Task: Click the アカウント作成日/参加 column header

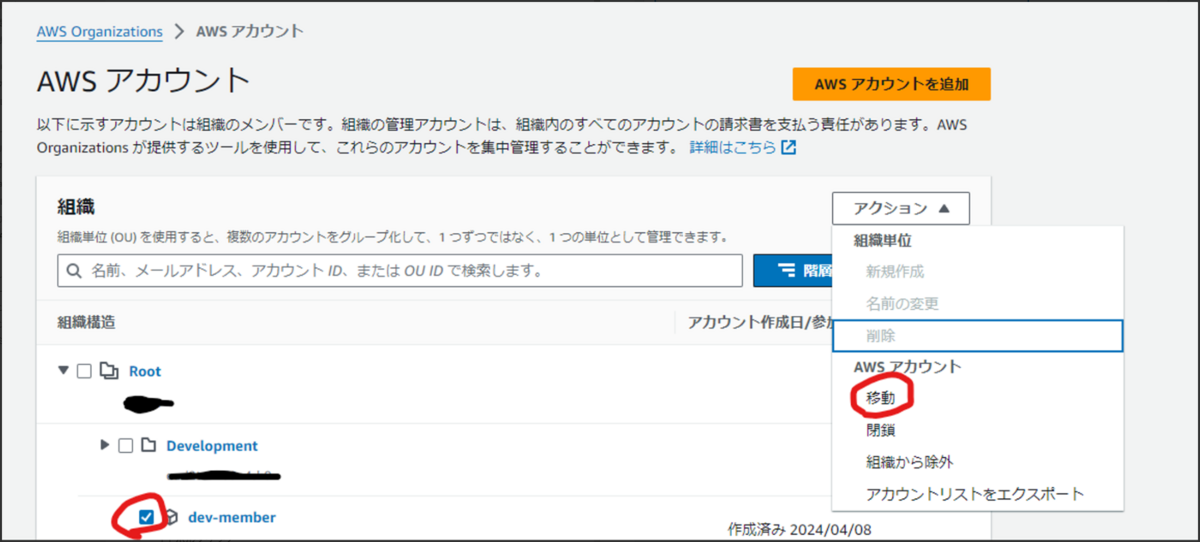Action: [x=760, y=323]
